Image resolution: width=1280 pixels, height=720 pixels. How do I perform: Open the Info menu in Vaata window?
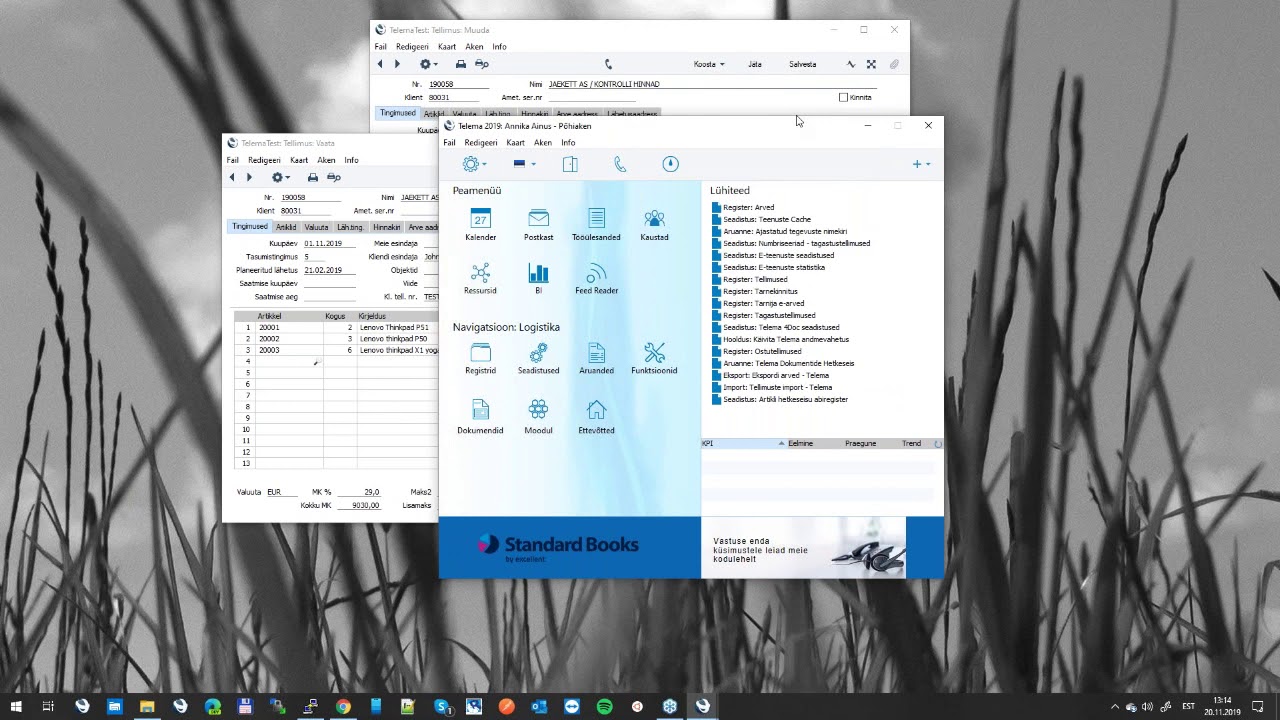click(x=351, y=160)
